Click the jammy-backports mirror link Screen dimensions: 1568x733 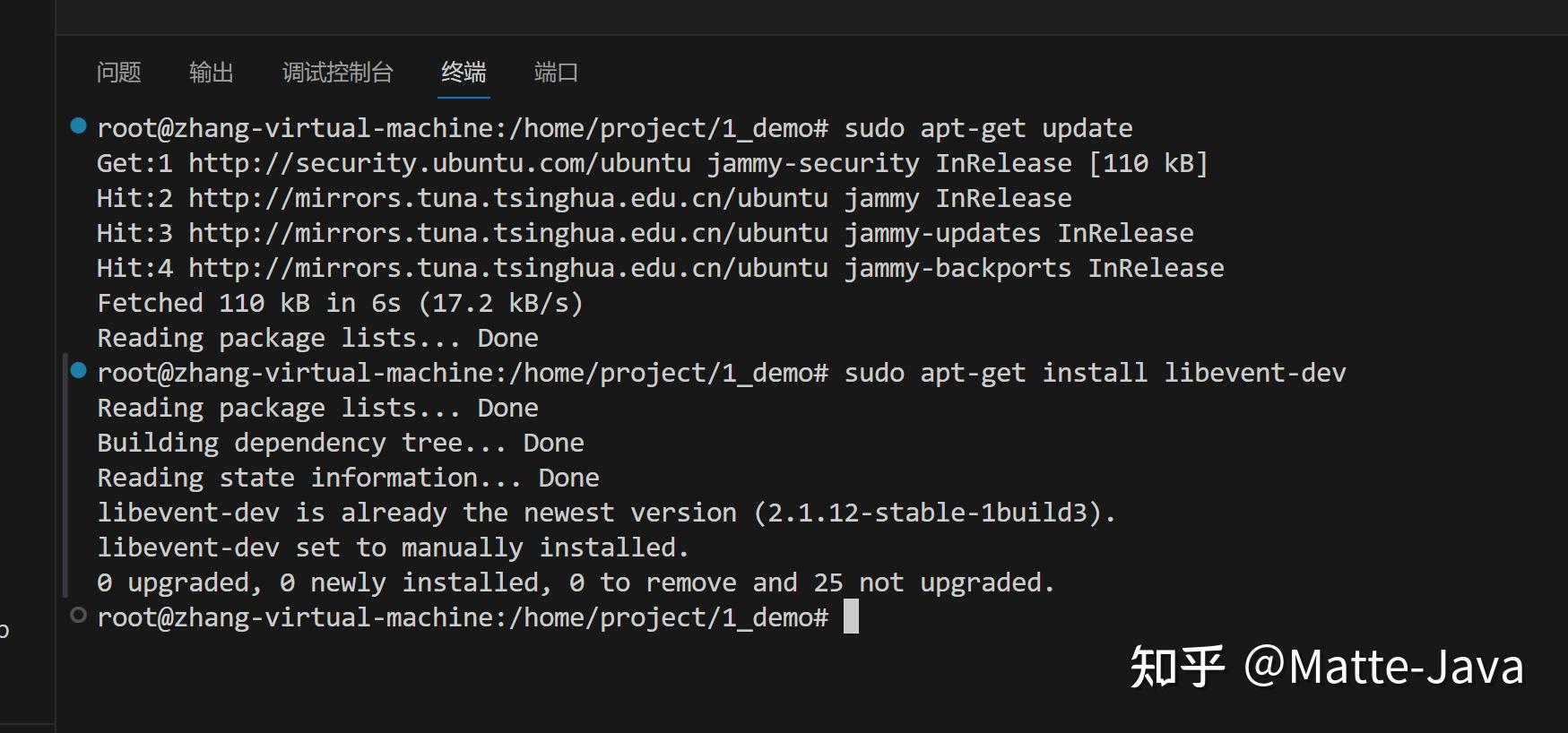click(507, 267)
